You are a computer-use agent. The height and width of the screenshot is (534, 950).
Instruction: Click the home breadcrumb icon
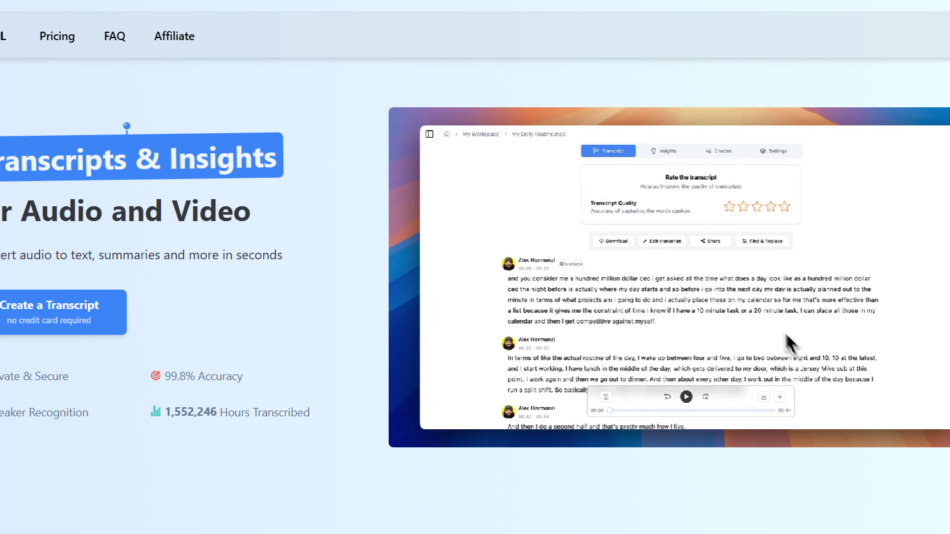[x=447, y=134]
